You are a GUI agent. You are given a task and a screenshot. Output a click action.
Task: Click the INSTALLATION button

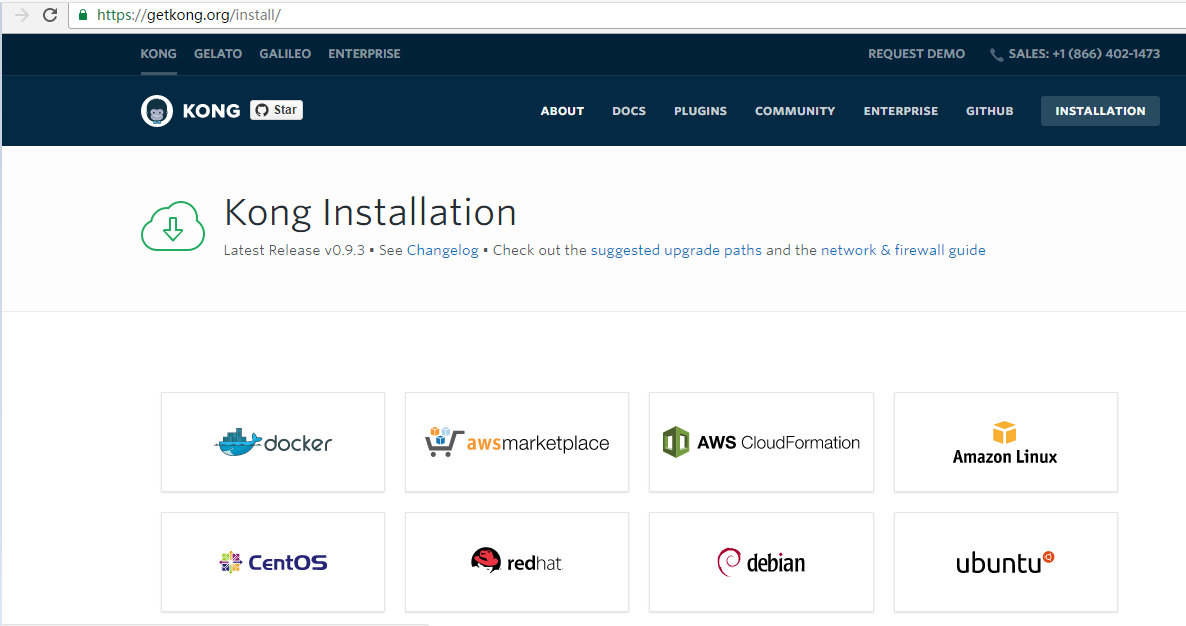coord(1100,111)
